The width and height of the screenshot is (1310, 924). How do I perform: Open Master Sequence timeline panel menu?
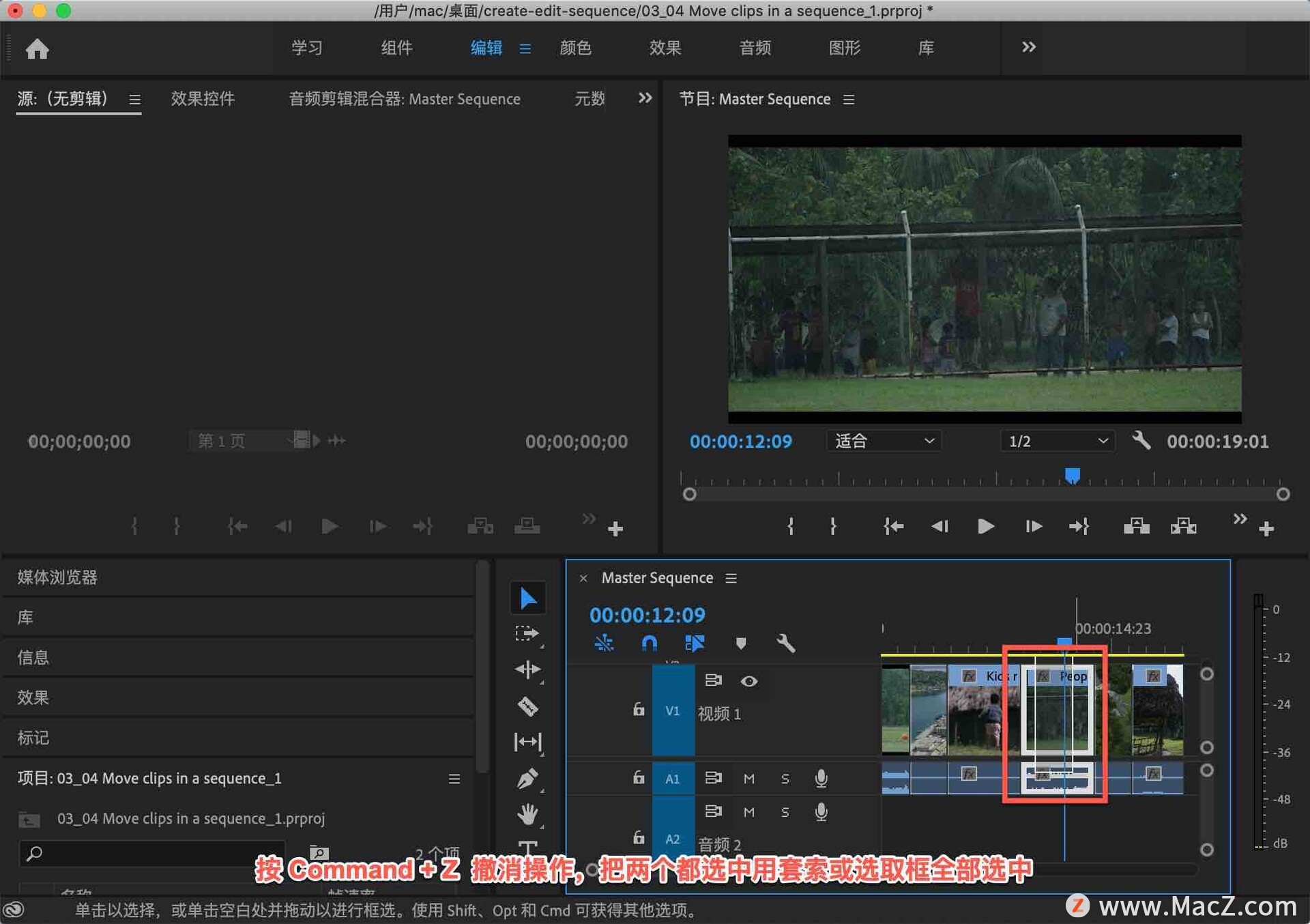tap(731, 578)
